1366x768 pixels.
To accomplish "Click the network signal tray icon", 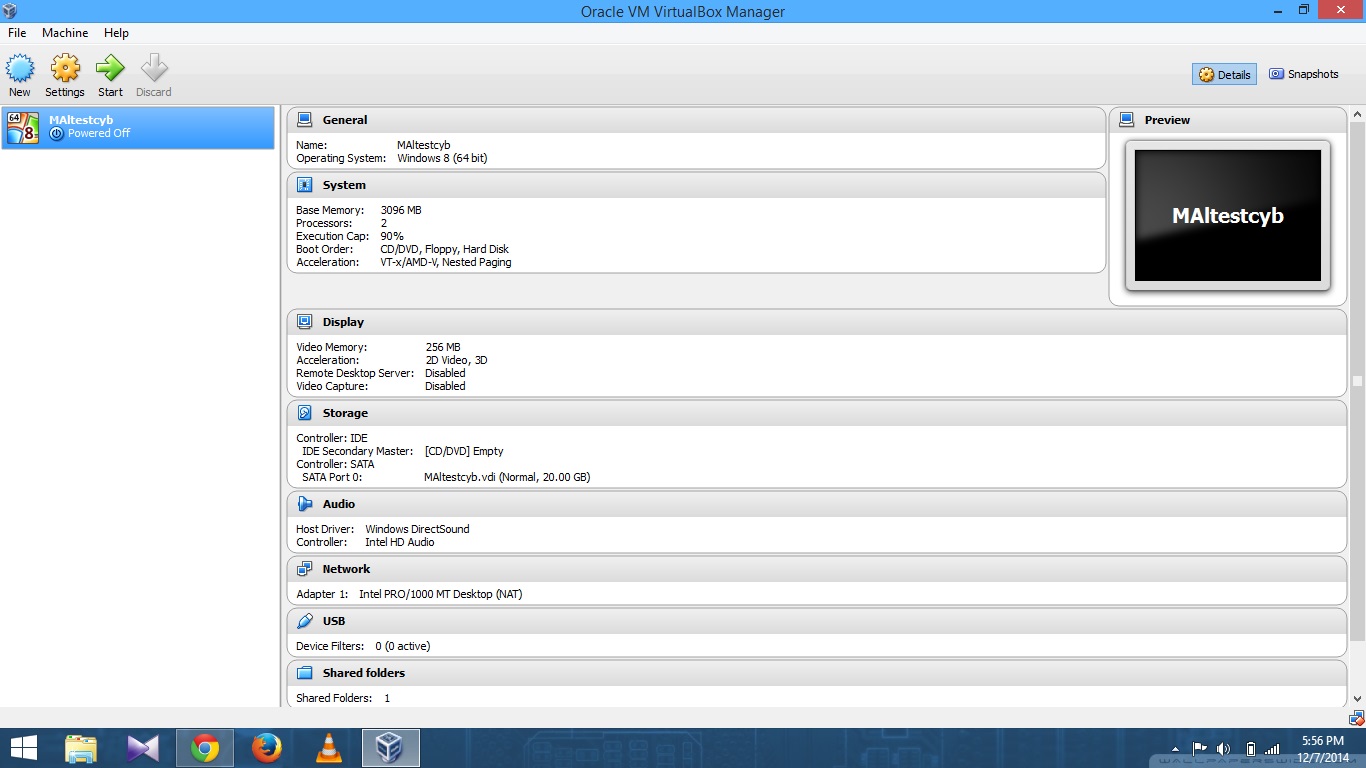I will 1272,748.
